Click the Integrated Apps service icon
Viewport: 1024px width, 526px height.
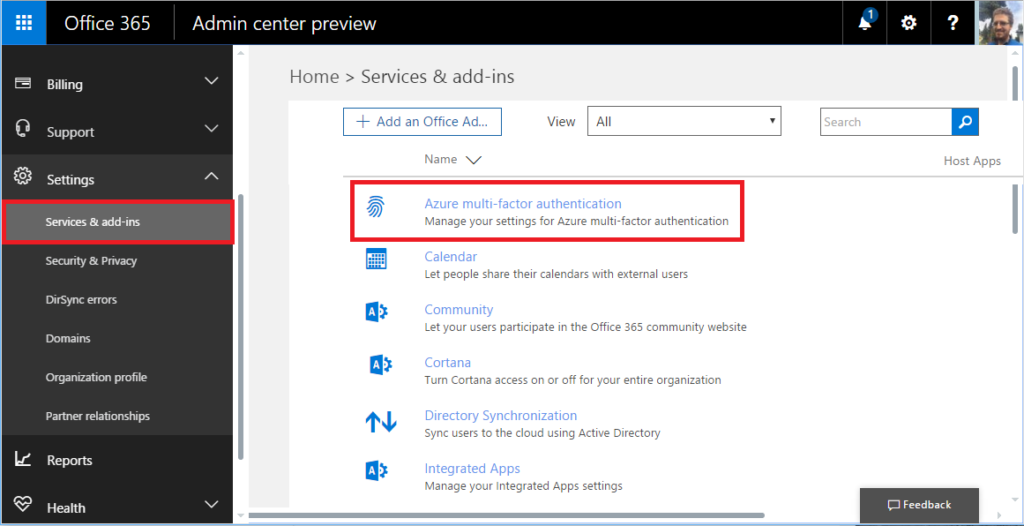coord(377,471)
